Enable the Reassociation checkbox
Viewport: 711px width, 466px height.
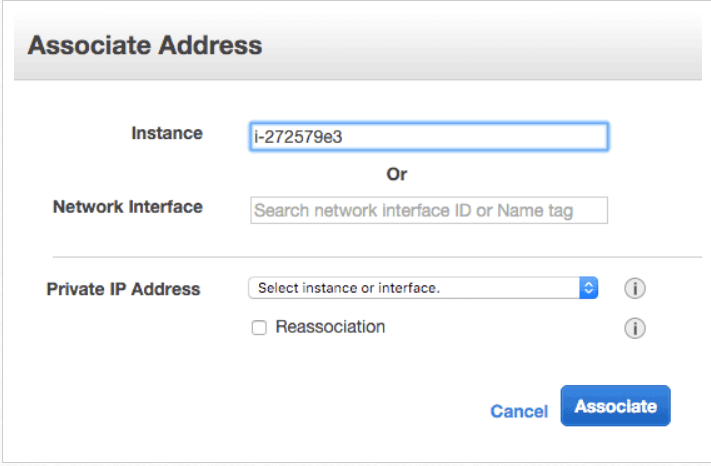tap(259, 327)
